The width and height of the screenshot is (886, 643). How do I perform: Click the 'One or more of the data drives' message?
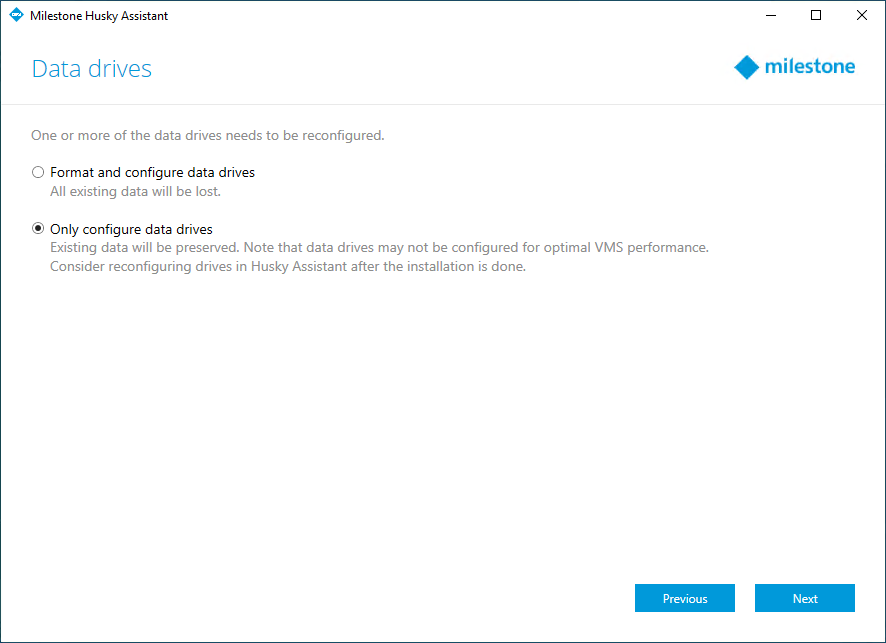point(208,136)
